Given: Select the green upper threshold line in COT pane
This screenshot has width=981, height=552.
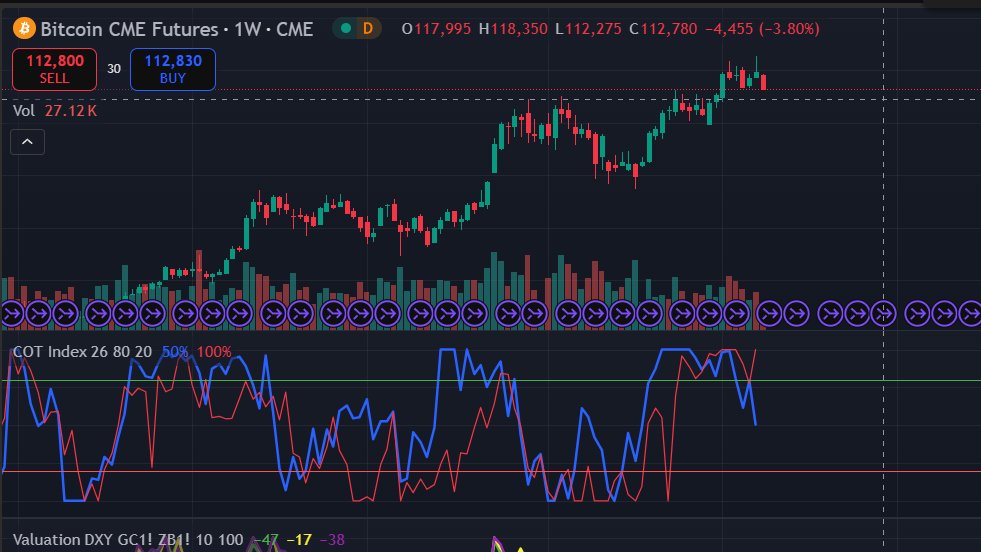Looking at the screenshot, I should coord(490,381).
